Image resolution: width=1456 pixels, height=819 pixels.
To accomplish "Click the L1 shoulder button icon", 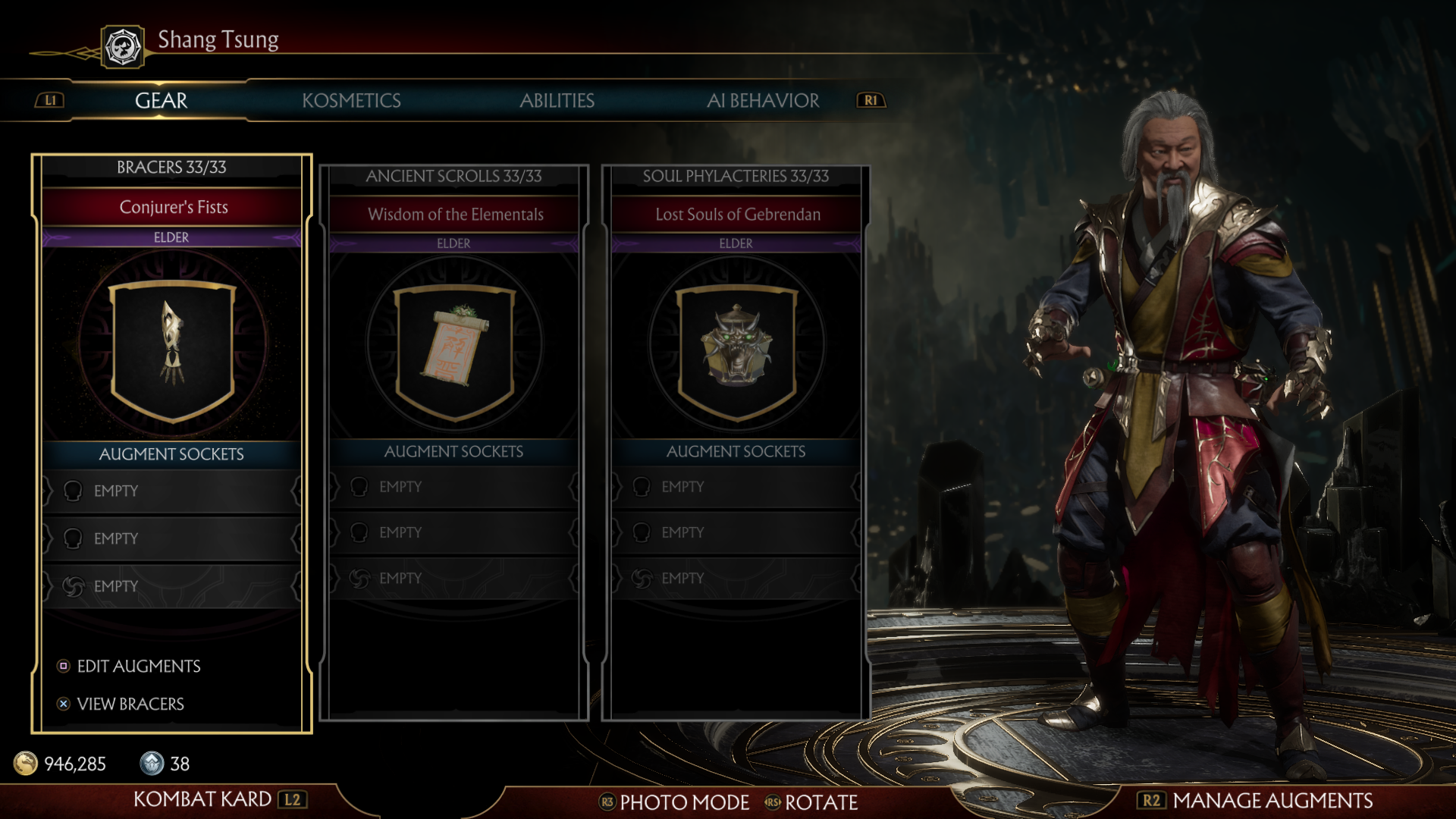I will coord(50,100).
